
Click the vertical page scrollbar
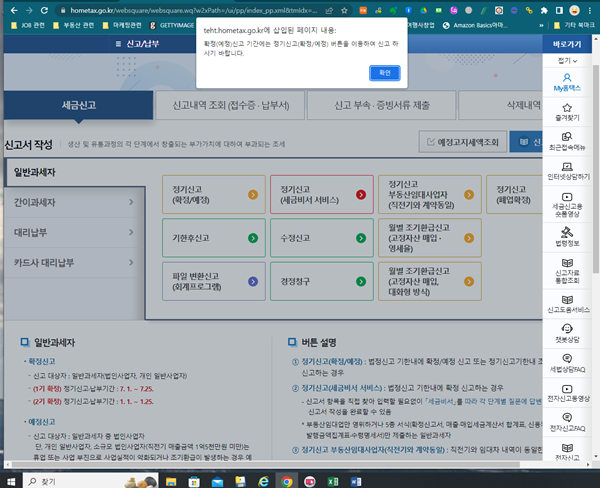coord(596,169)
